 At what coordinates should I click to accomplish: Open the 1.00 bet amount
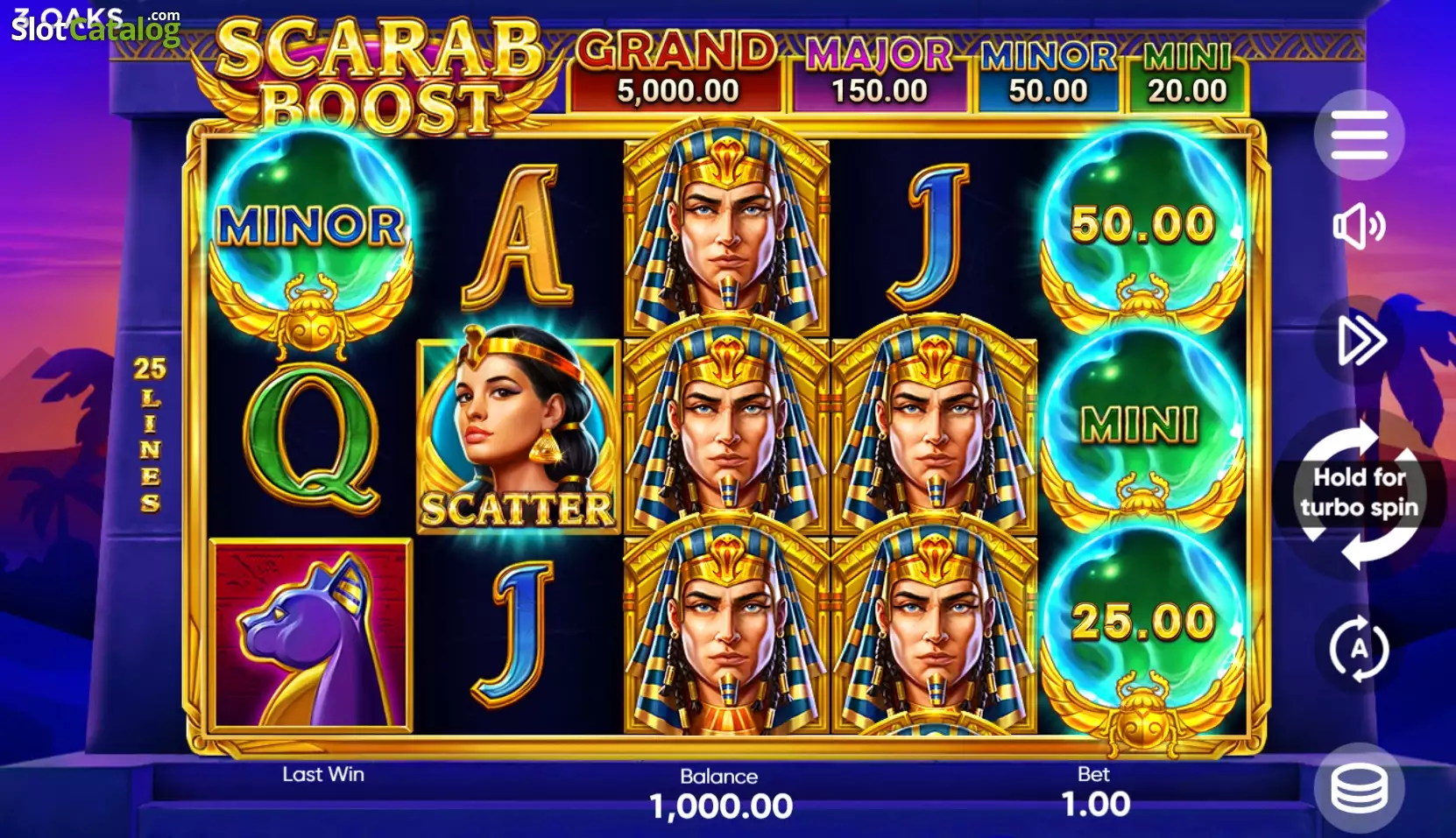click(1095, 804)
